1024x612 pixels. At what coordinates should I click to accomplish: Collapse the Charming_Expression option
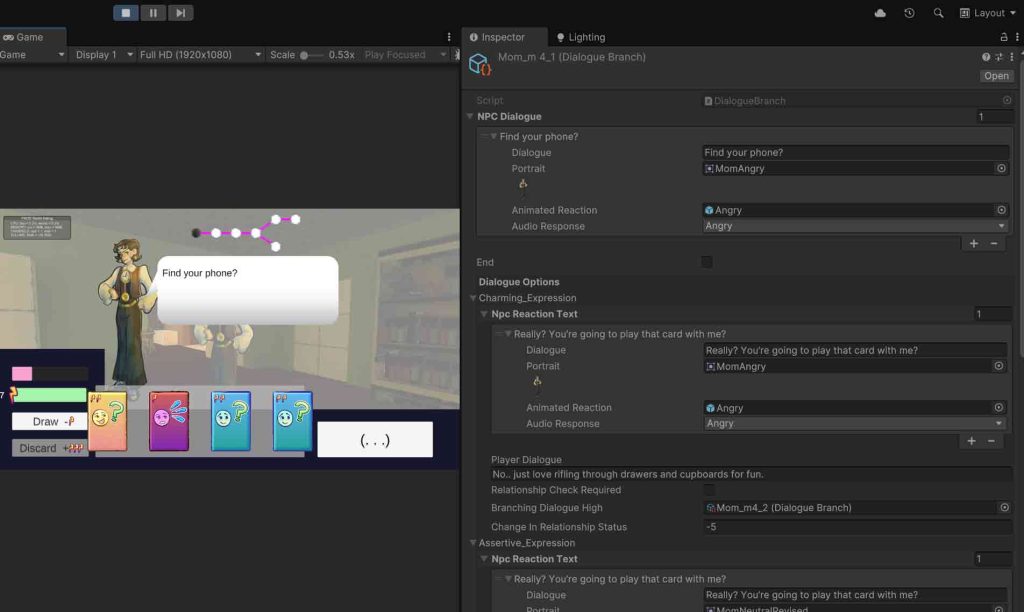point(473,298)
